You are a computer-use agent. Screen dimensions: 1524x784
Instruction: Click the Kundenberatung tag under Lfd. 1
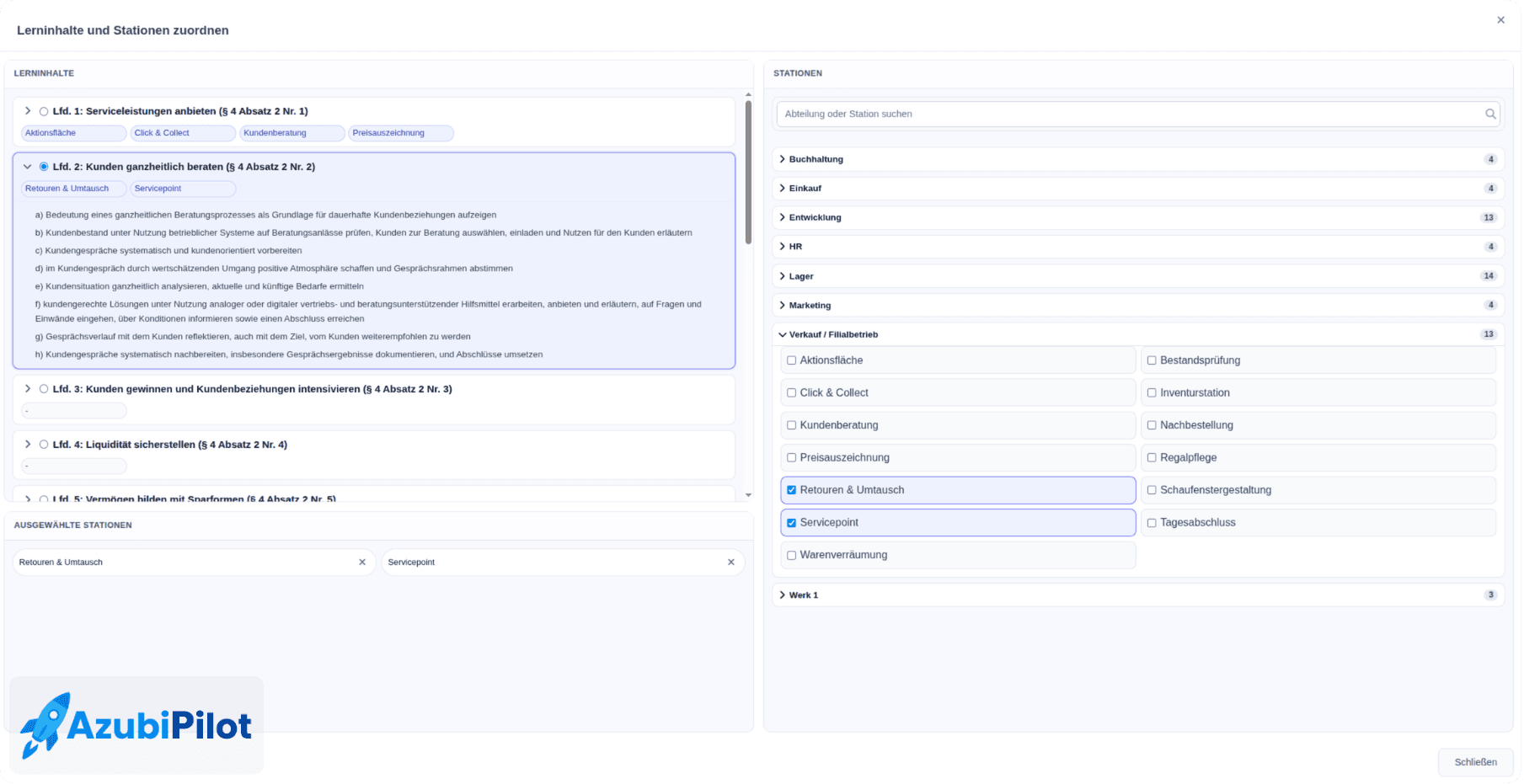[292, 133]
